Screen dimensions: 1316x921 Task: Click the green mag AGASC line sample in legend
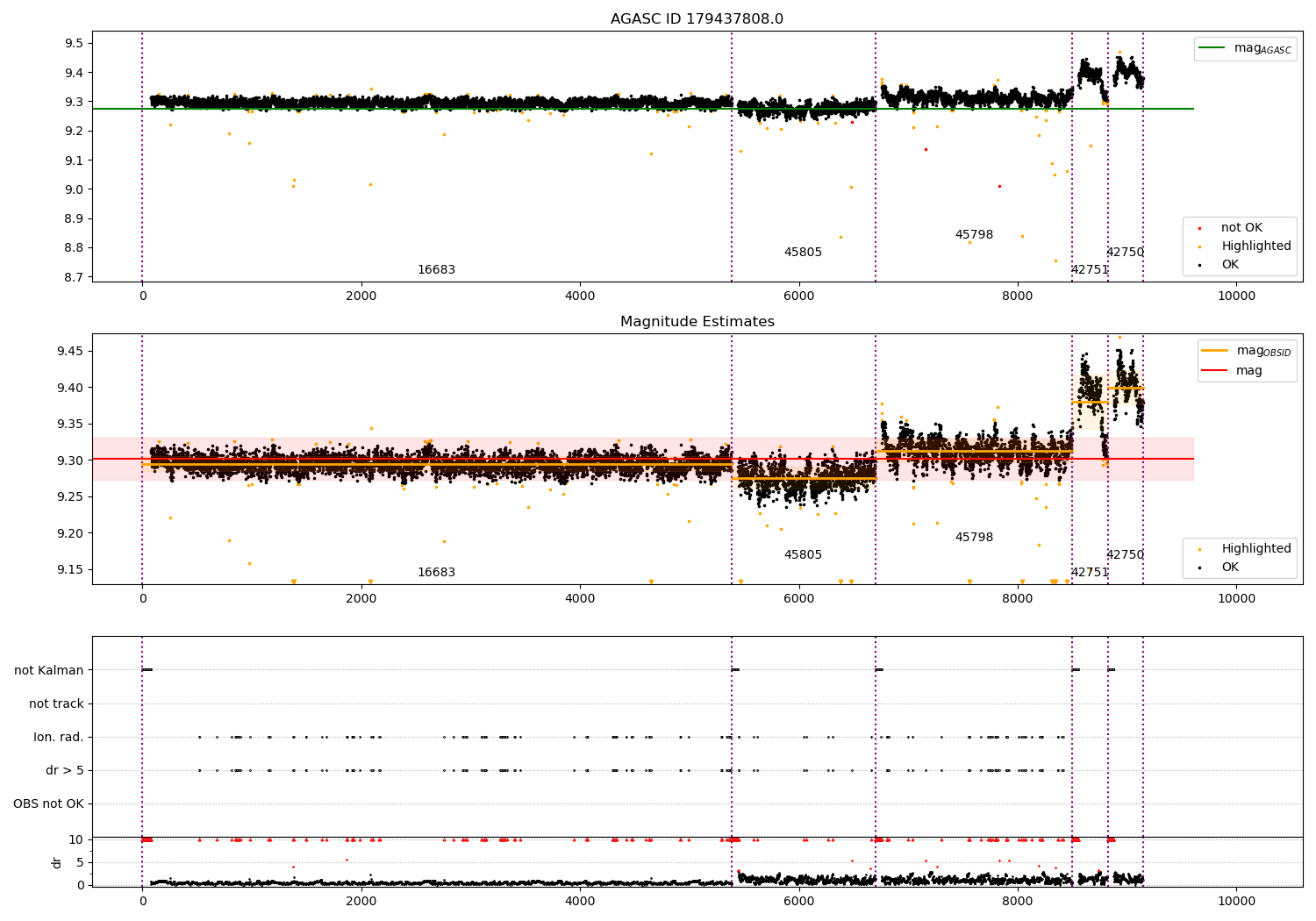pyautogui.click(x=1213, y=48)
